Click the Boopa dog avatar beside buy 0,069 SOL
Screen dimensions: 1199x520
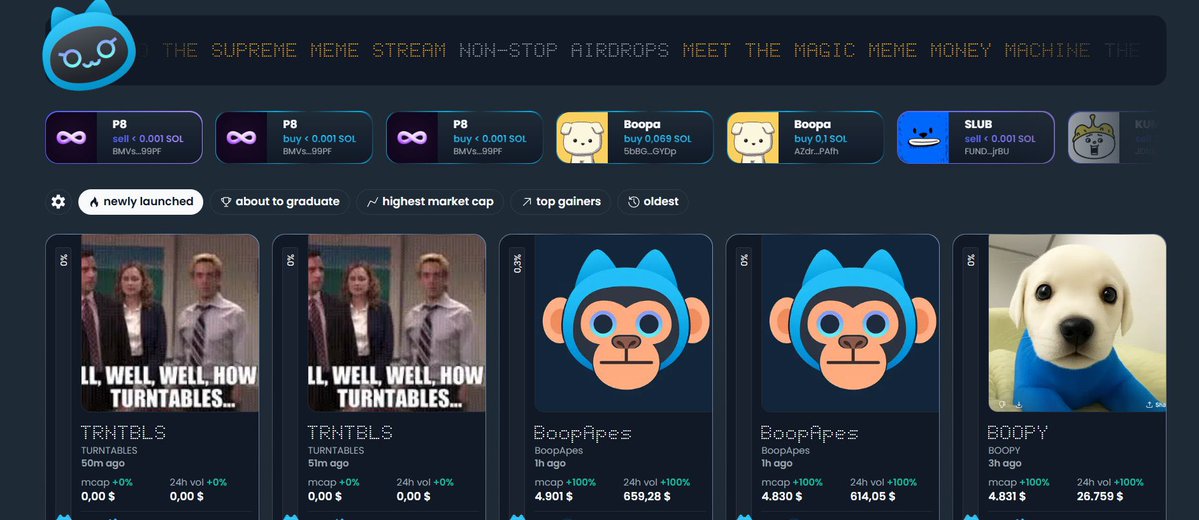(582, 138)
